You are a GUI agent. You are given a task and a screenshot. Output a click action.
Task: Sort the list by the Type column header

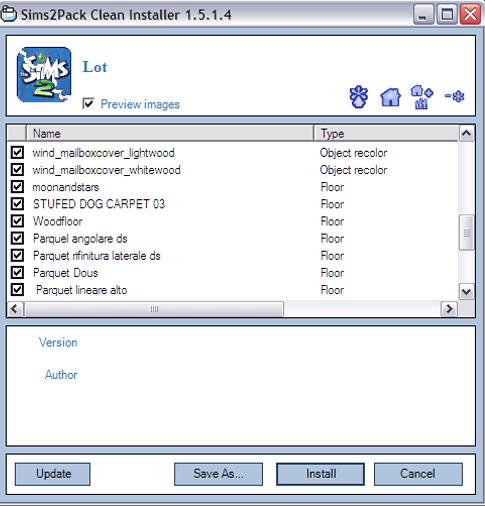(x=387, y=134)
